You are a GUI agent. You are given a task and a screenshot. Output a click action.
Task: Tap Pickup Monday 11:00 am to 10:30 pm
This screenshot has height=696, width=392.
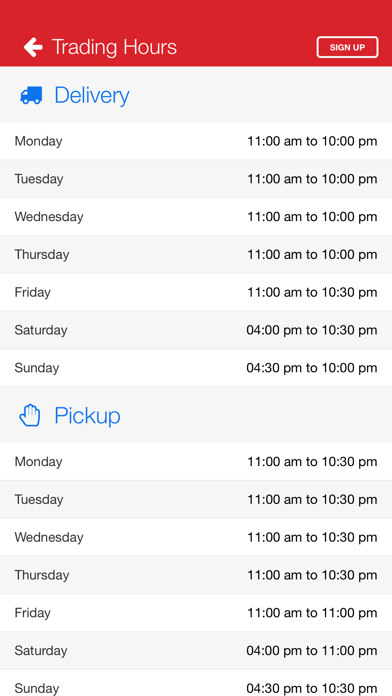[196, 462]
